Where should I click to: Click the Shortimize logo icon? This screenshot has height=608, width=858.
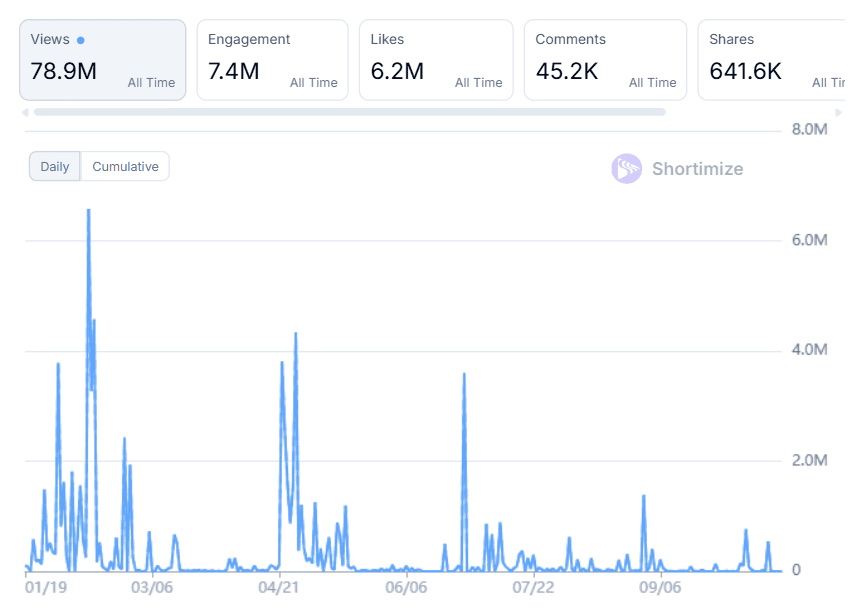pos(627,169)
